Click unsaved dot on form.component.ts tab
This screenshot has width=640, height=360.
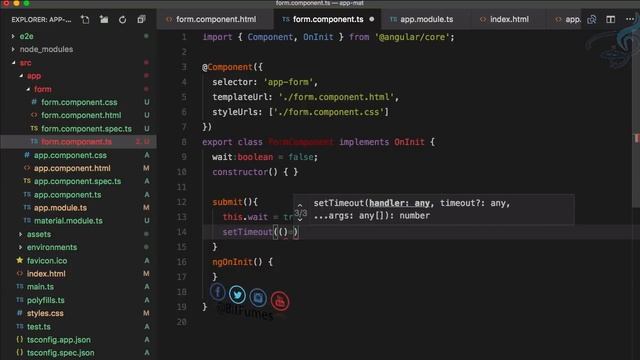coord(371,19)
